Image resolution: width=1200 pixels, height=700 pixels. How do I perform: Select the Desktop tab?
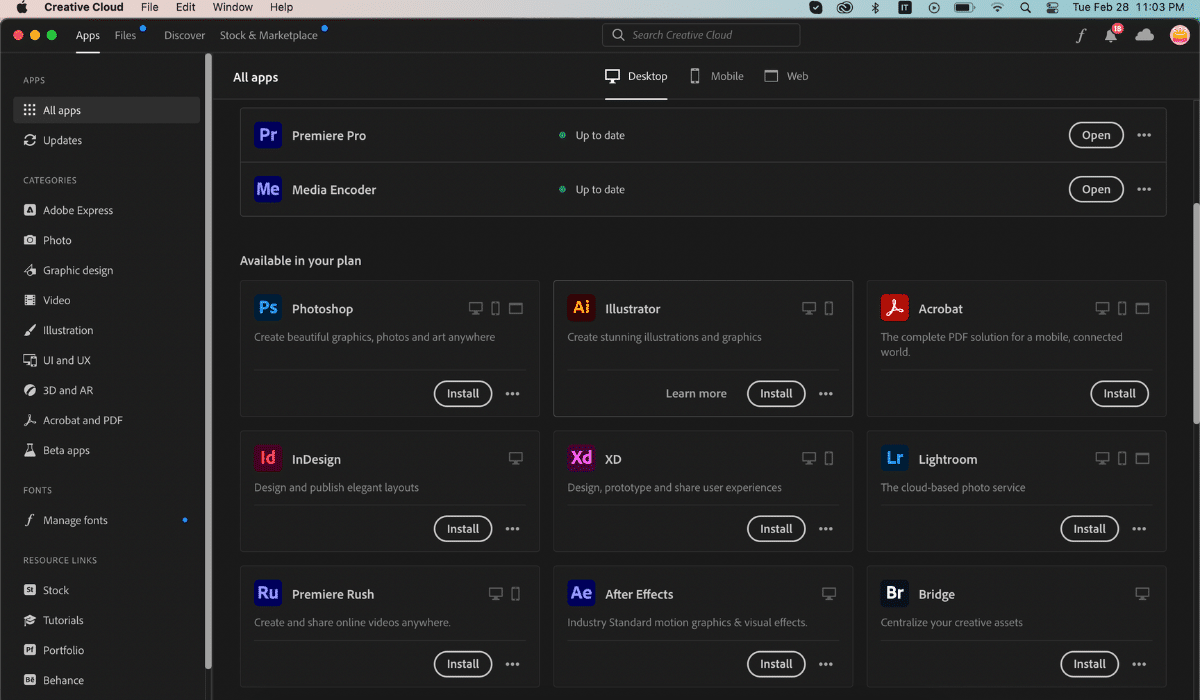pos(636,76)
